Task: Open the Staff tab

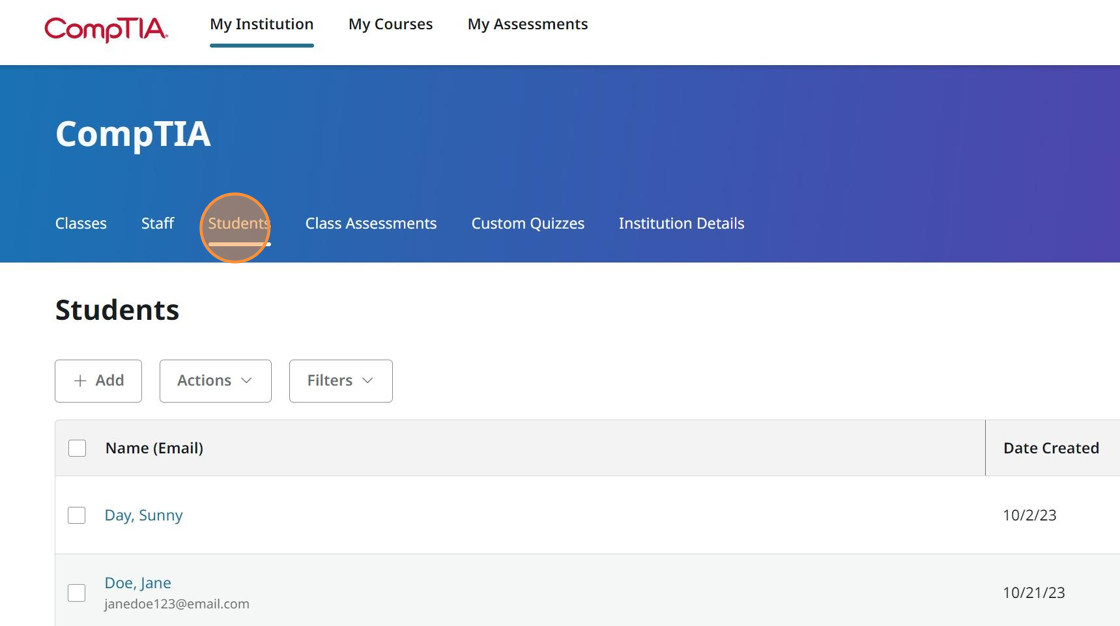Action: point(157,224)
